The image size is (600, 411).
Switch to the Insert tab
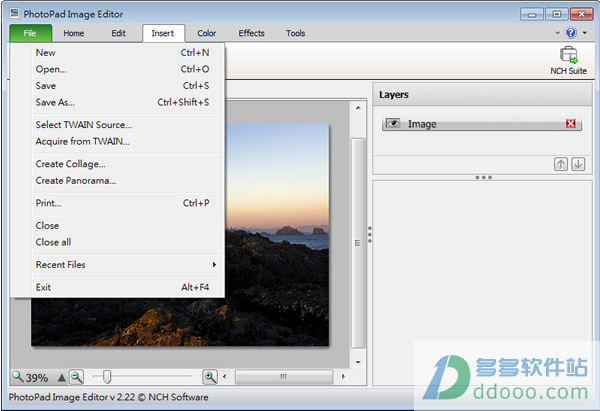coord(163,33)
